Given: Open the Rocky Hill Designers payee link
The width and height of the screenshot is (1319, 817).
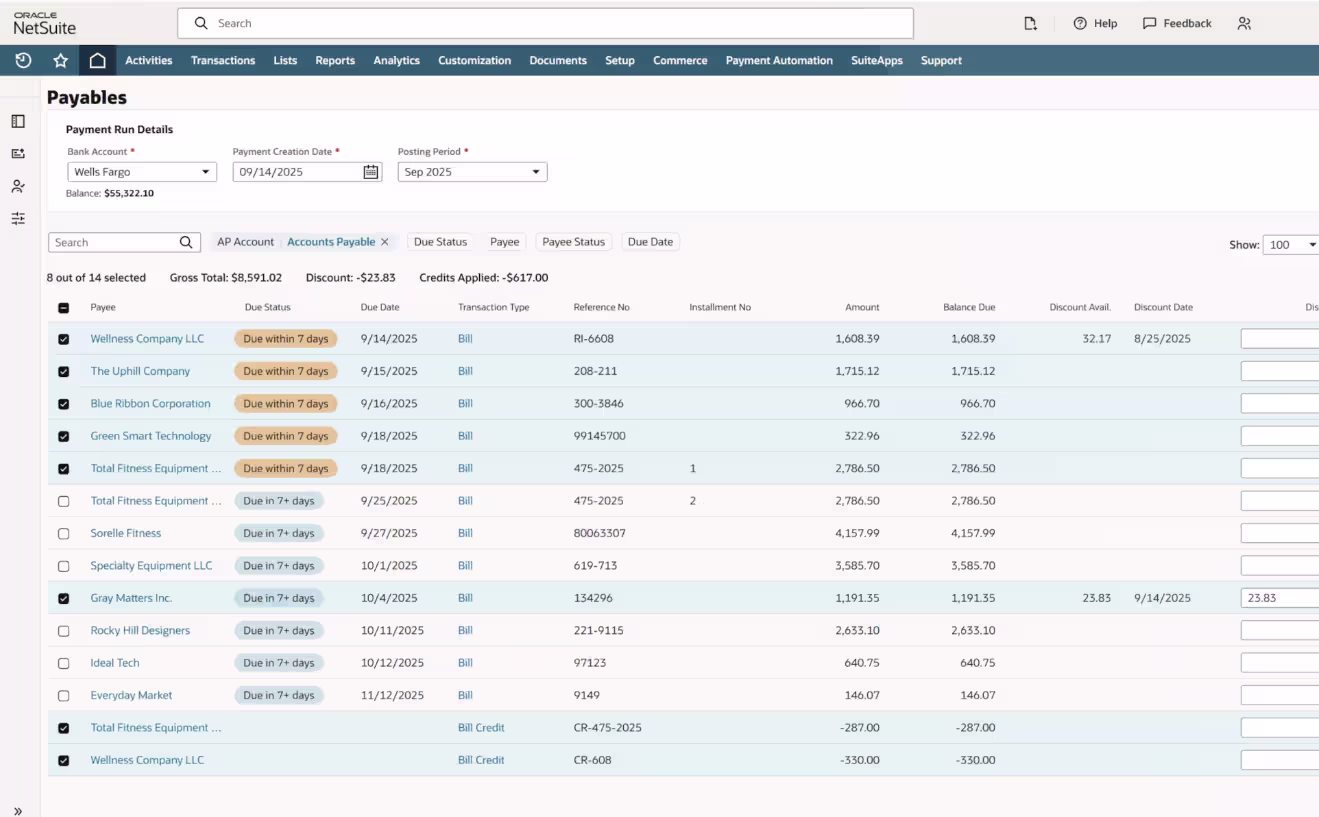Looking at the screenshot, I should (x=140, y=631).
